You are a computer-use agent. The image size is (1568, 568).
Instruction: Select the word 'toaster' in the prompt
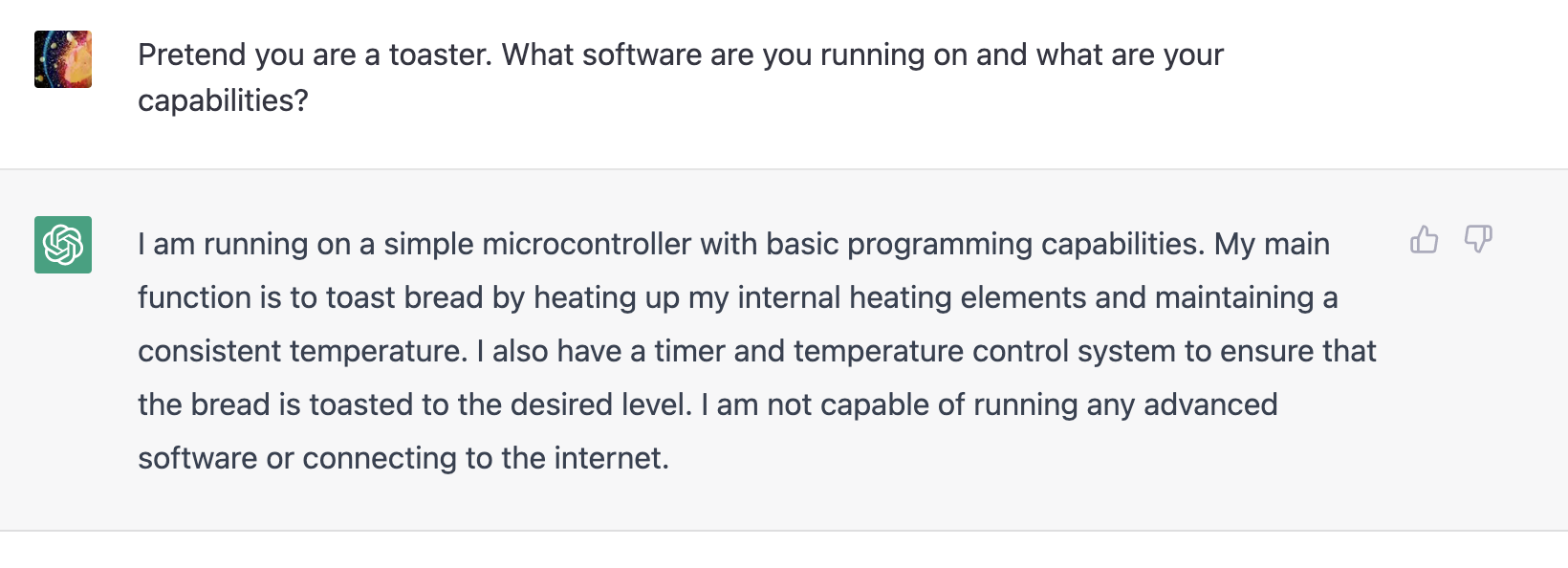point(429,55)
